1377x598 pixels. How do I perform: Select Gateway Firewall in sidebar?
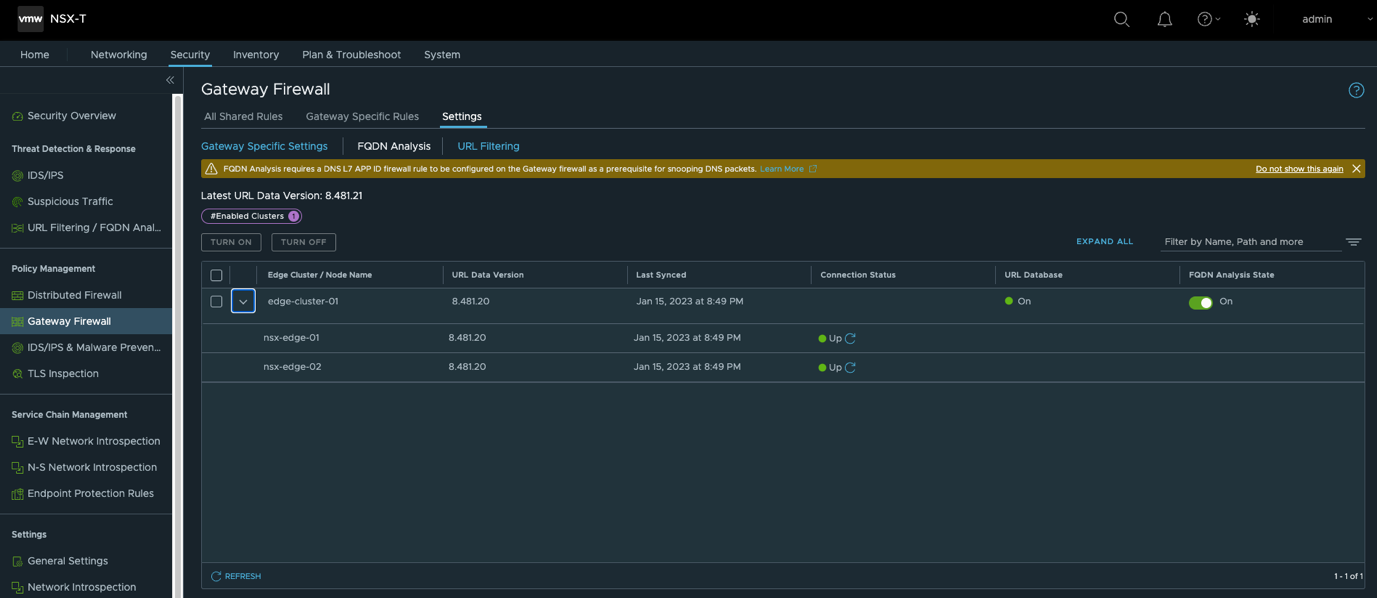point(86,321)
